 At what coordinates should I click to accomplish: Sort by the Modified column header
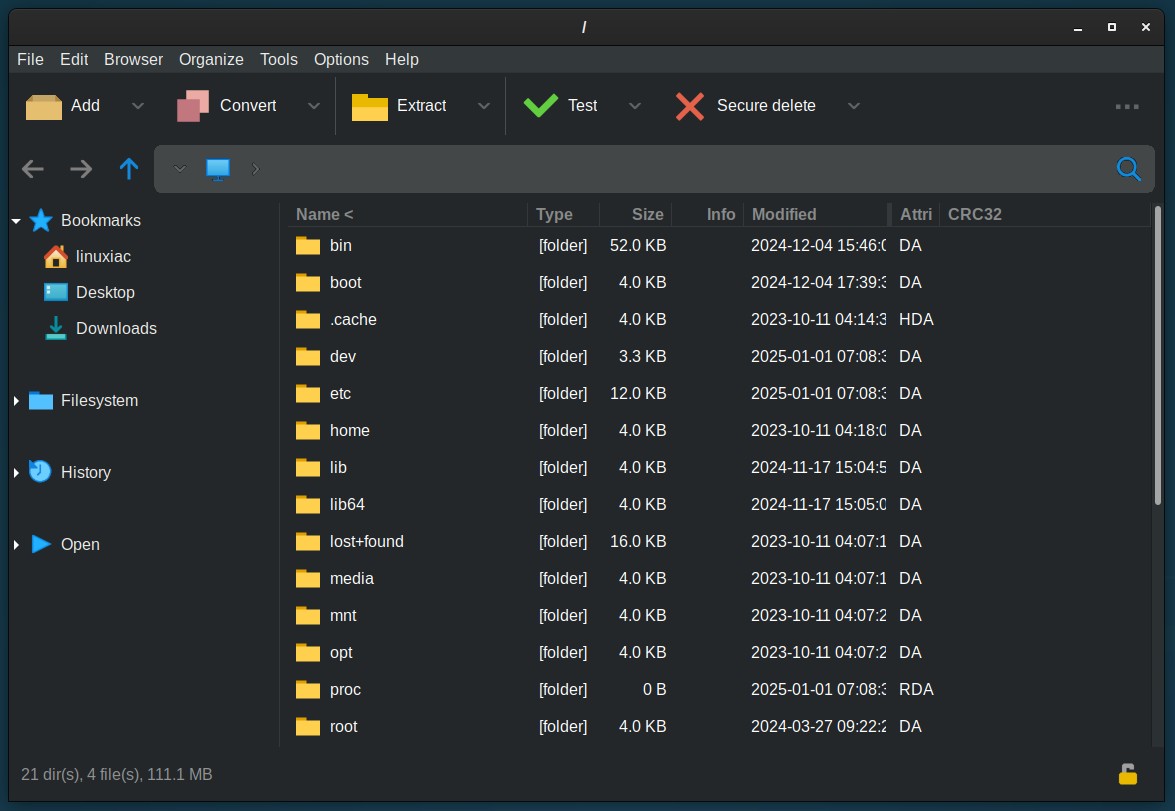tap(817, 214)
